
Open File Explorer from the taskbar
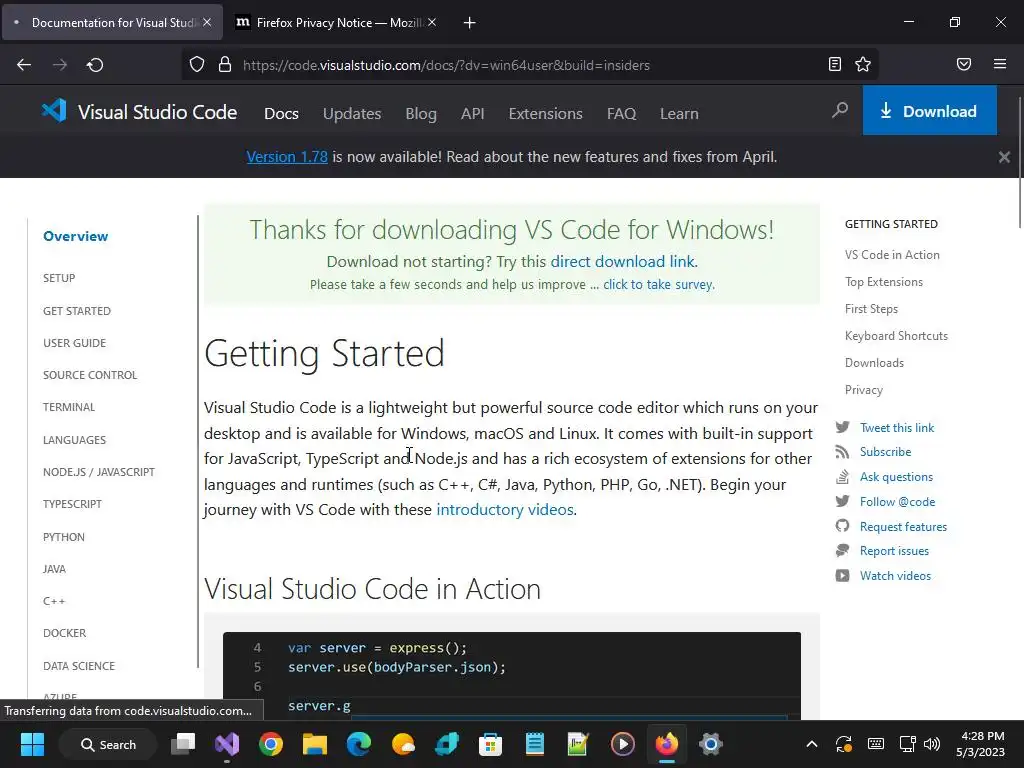pyautogui.click(x=315, y=744)
